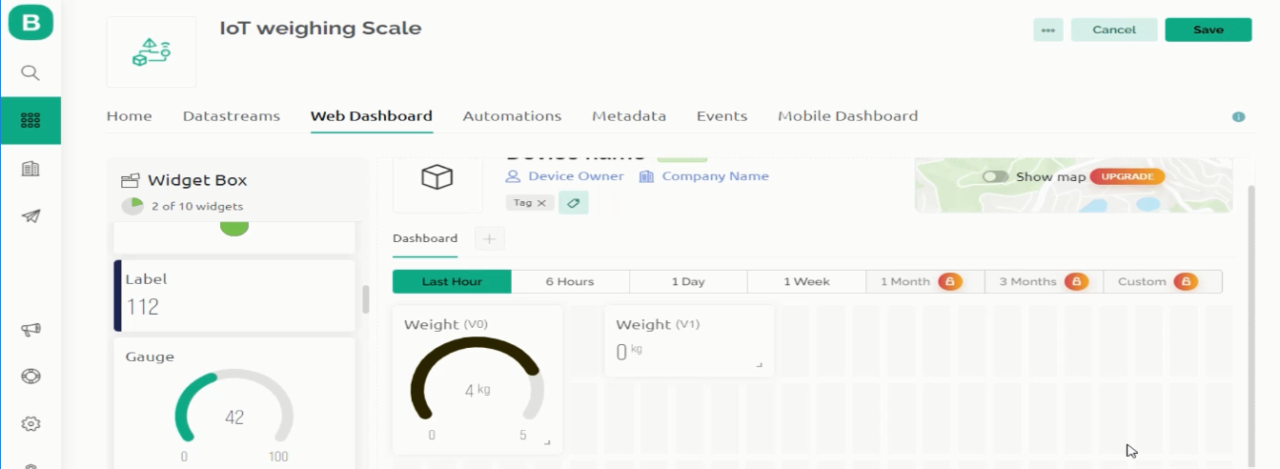
Task: Select the 1 Week time range
Action: (806, 282)
